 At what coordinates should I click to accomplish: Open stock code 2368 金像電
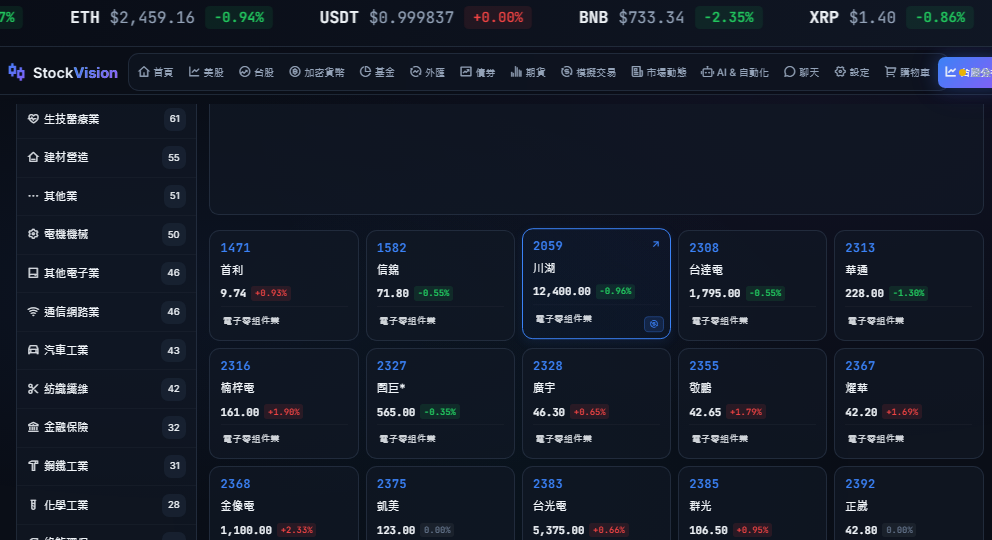pyautogui.click(x=235, y=484)
